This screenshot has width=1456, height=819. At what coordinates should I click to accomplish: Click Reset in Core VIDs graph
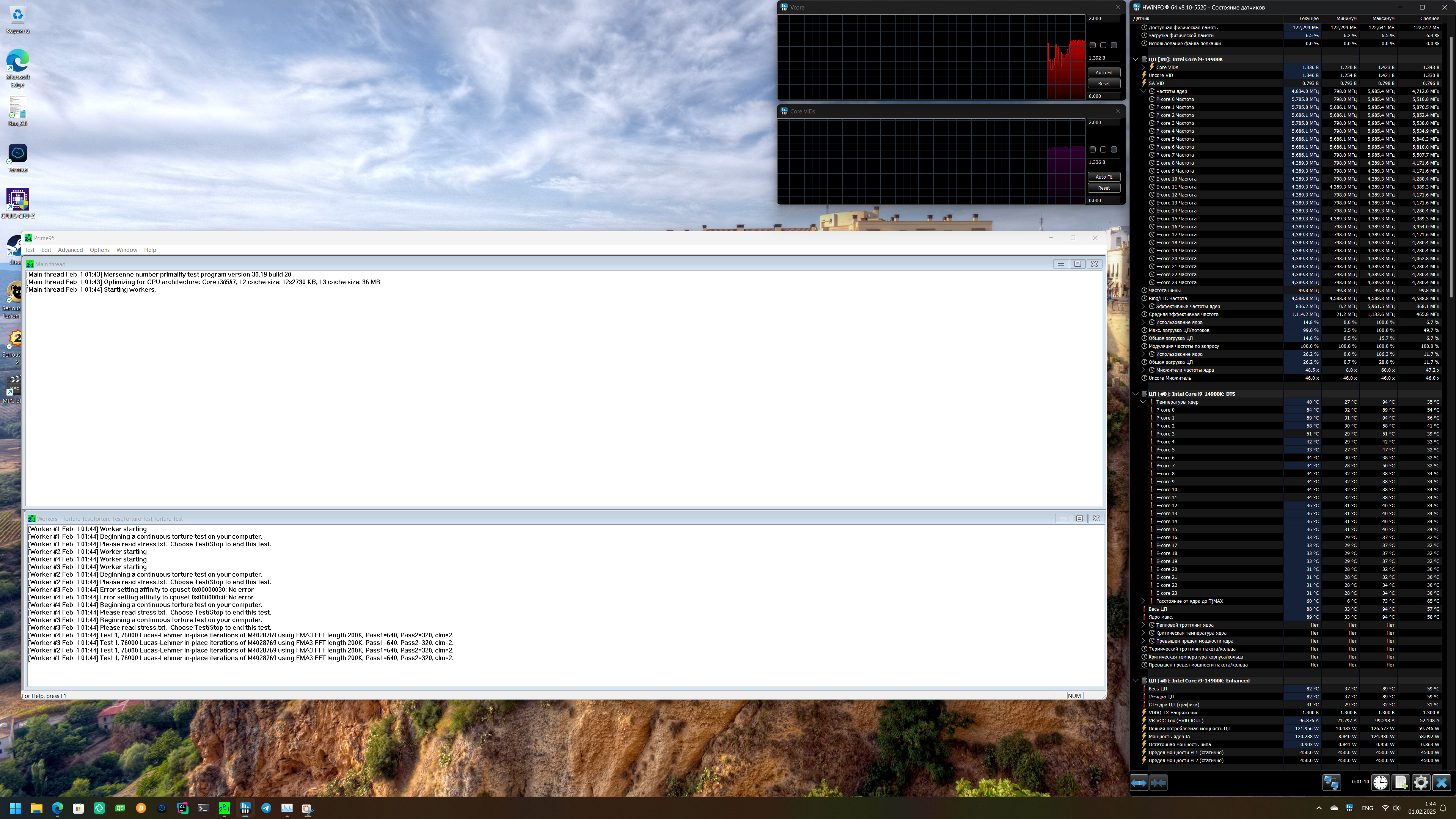pyautogui.click(x=1103, y=188)
